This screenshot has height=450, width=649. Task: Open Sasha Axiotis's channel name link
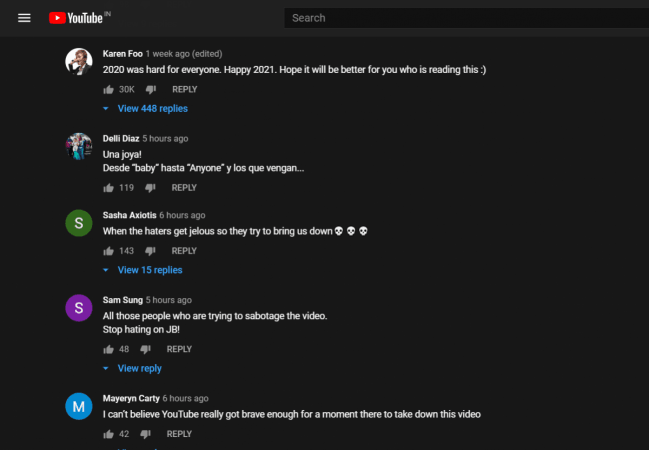coord(129,215)
